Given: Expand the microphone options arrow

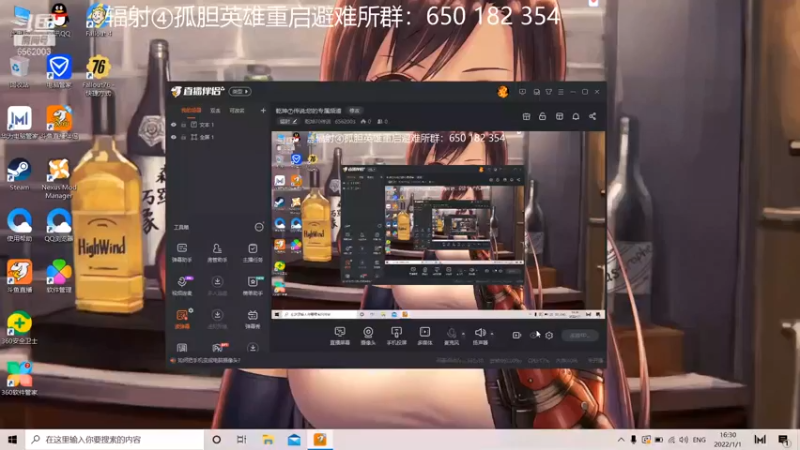Looking at the screenshot, I should pos(463,334).
